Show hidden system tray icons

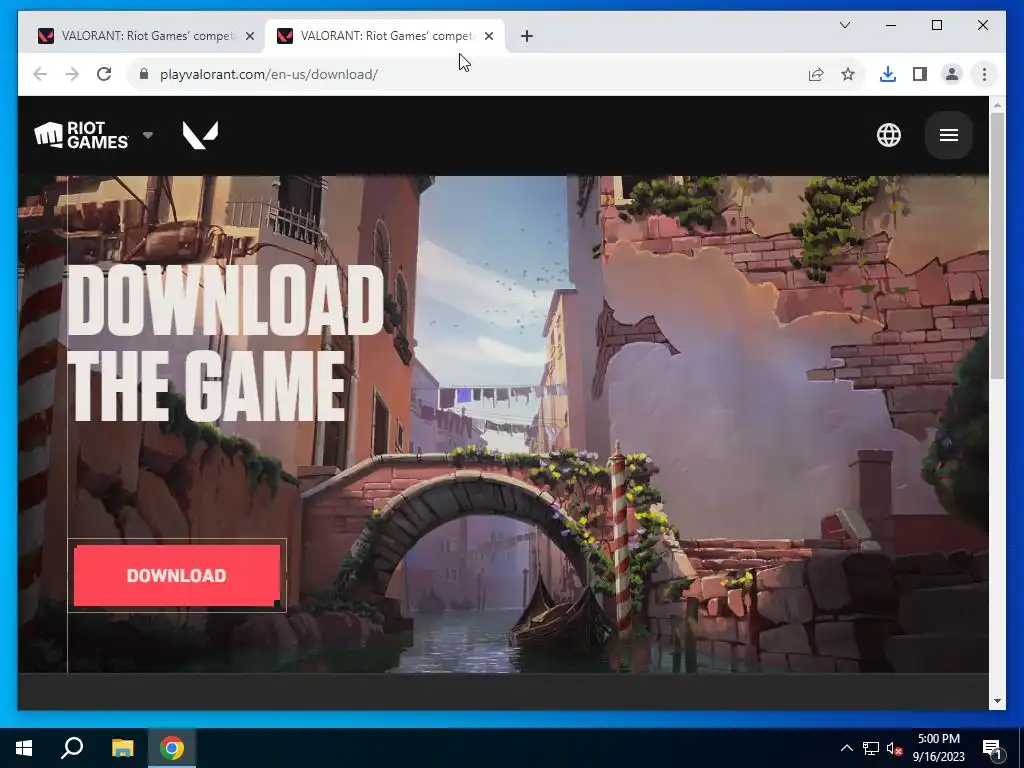click(x=846, y=748)
